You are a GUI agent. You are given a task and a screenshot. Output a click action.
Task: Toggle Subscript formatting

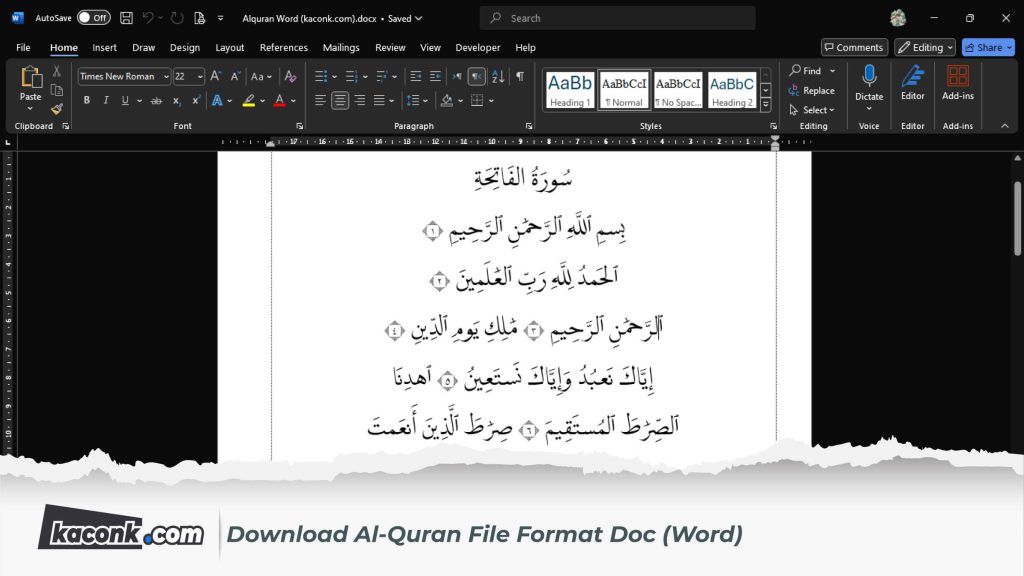[x=176, y=101]
